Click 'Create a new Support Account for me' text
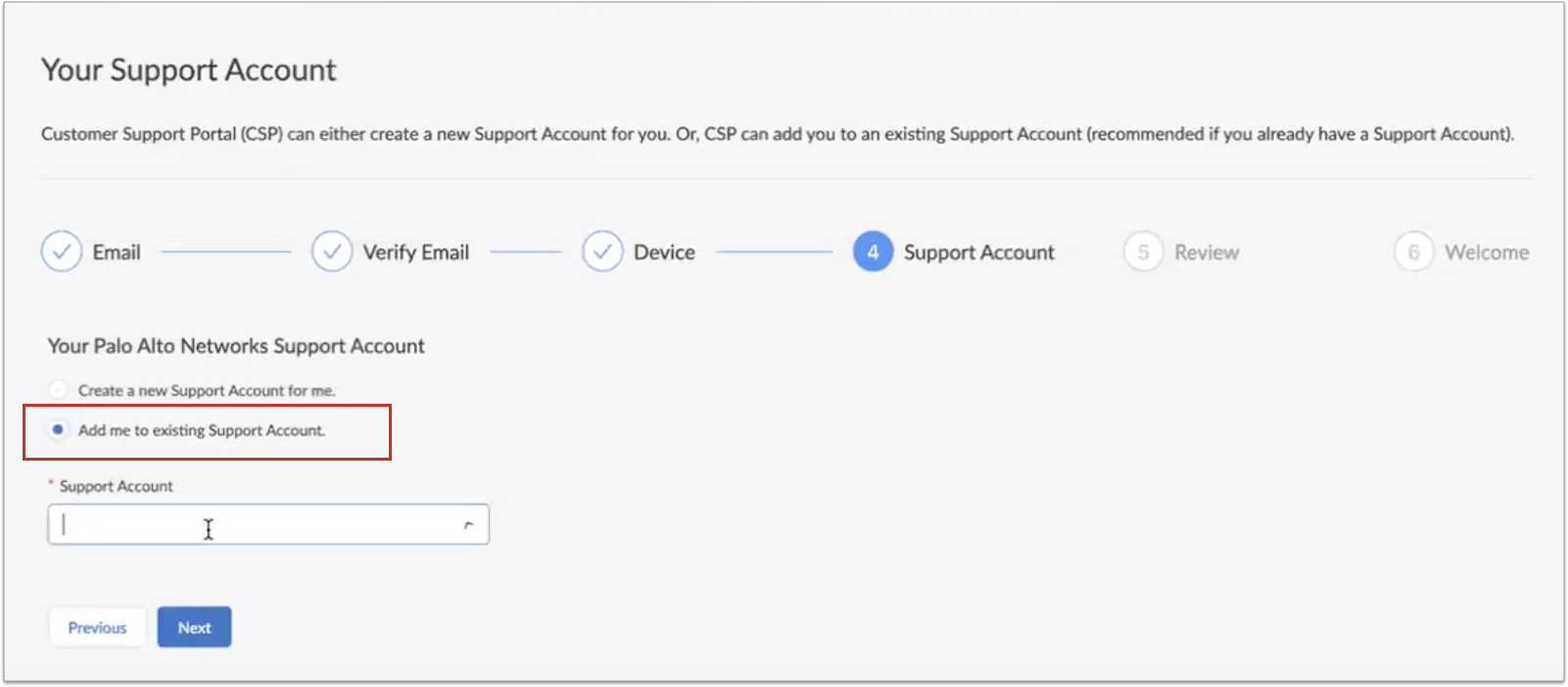 point(207,391)
